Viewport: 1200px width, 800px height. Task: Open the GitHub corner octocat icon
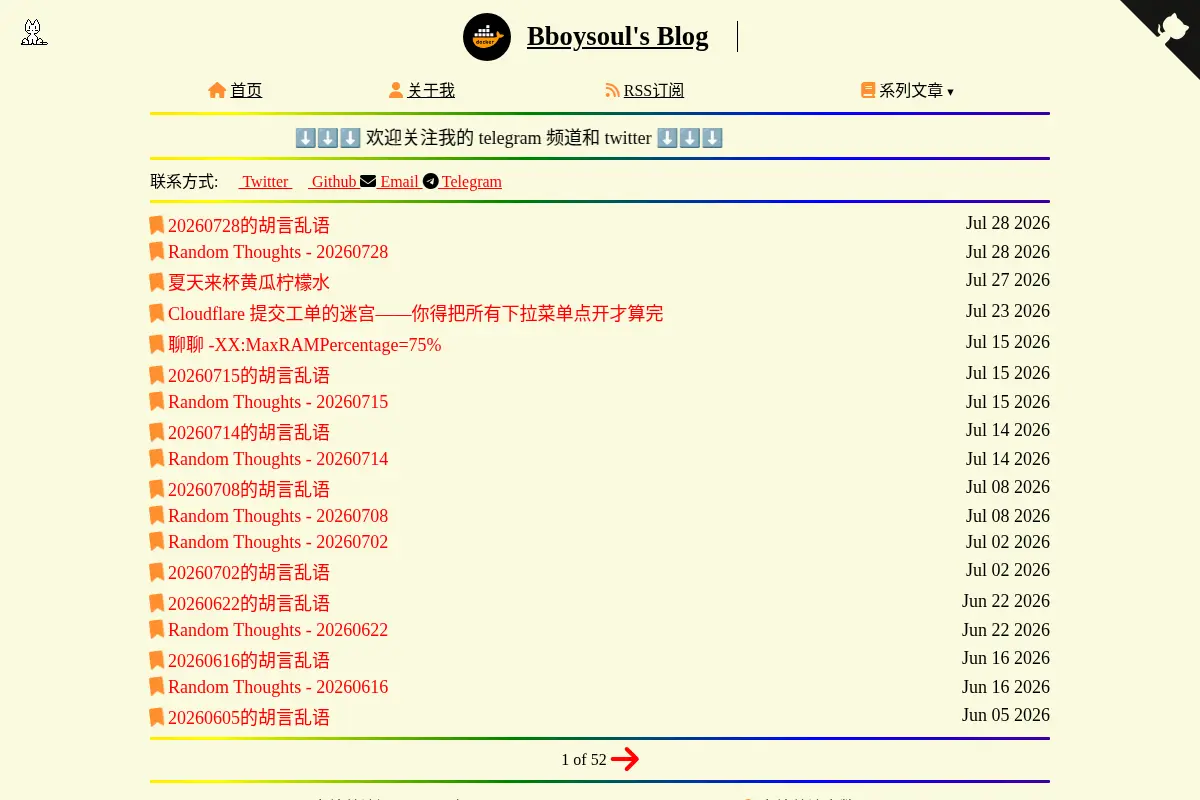(x=1171, y=27)
